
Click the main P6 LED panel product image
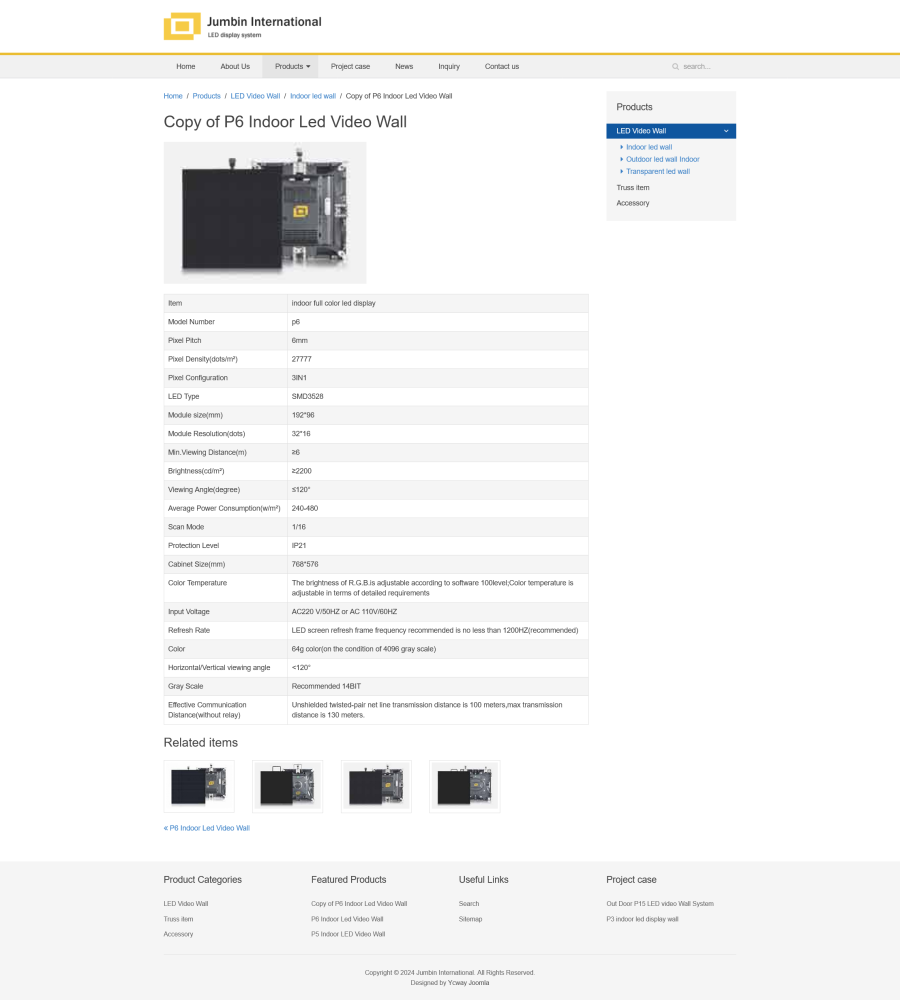[x=265, y=212]
